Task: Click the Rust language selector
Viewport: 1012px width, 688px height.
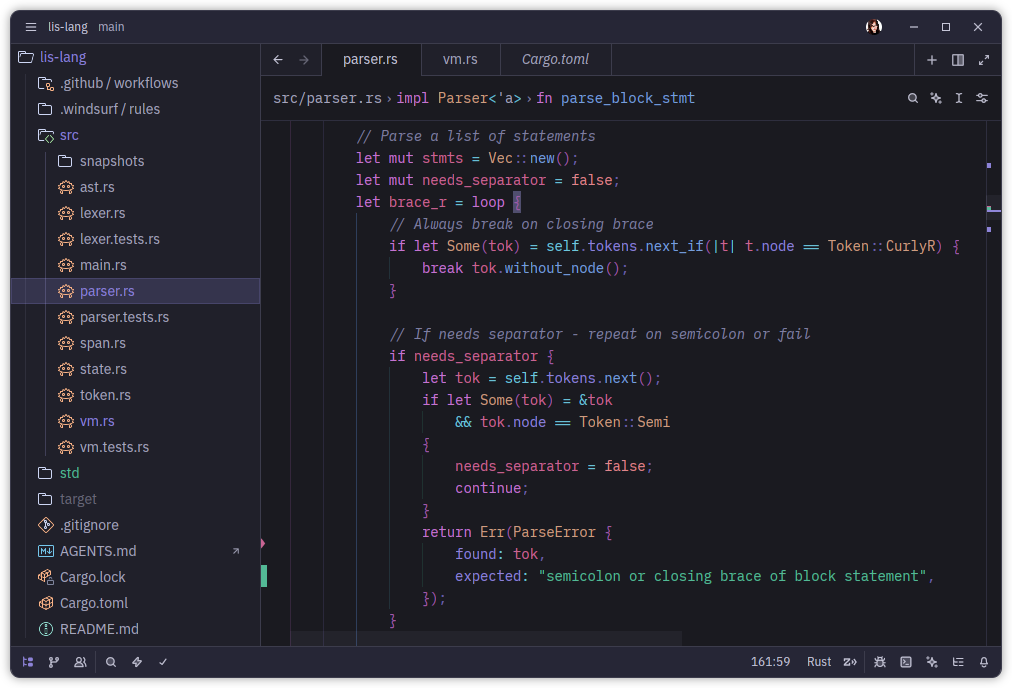Action: [x=819, y=662]
